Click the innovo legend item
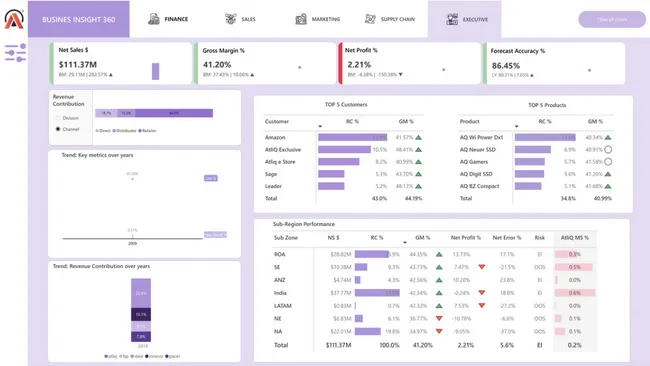The width and height of the screenshot is (650, 366). click(x=154, y=356)
